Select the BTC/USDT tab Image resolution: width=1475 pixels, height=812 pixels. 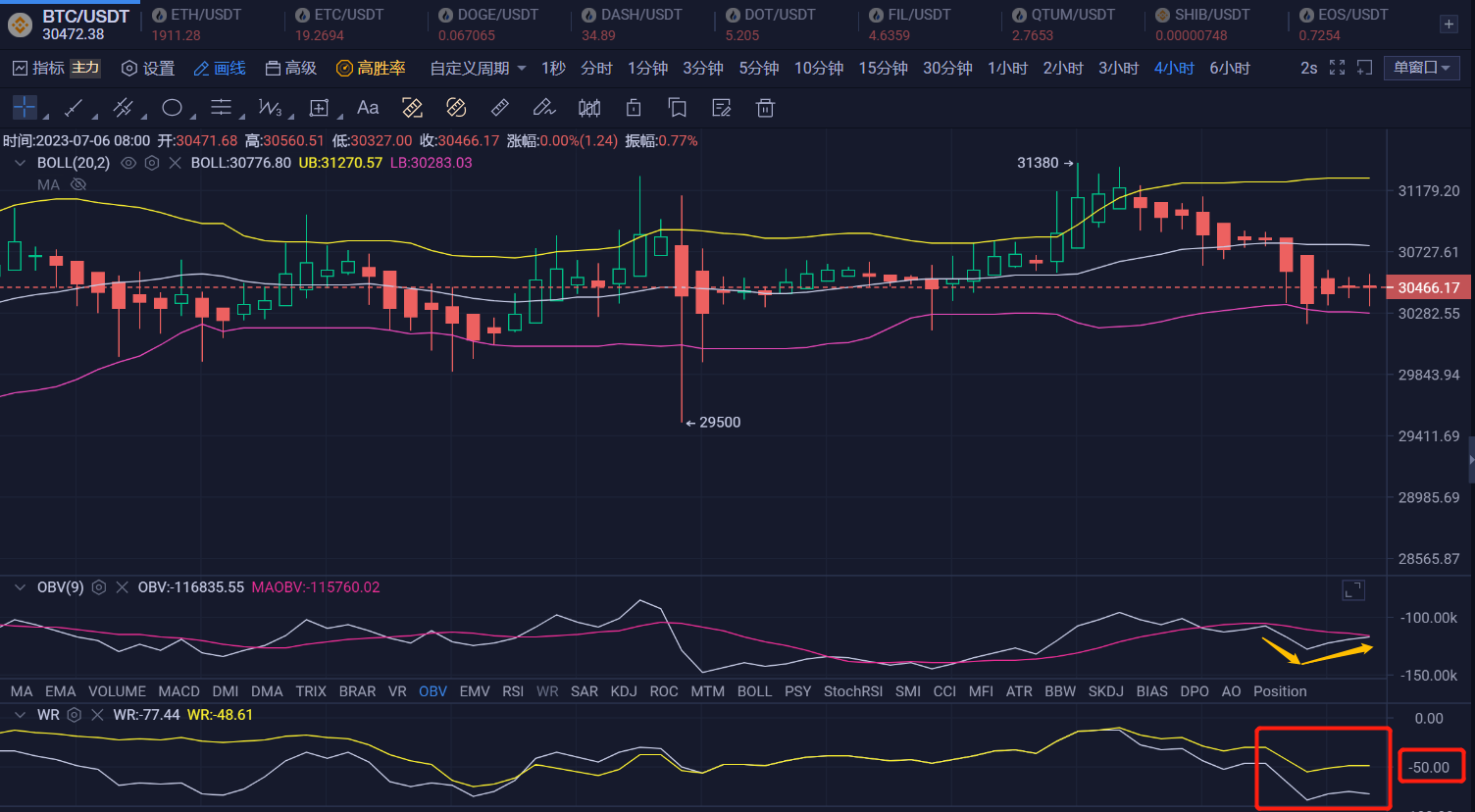pos(69,25)
